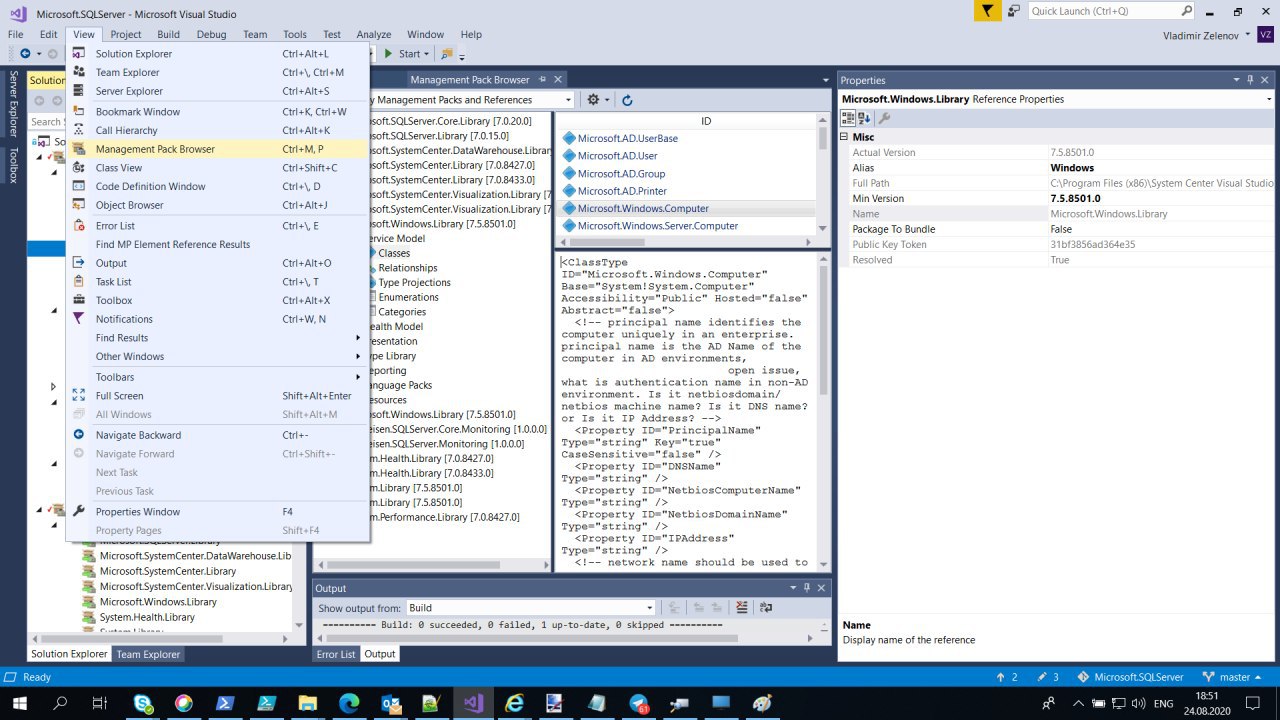Expand the Other Windows submenu
The height and width of the screenshot is (720, 1280).
217,356
